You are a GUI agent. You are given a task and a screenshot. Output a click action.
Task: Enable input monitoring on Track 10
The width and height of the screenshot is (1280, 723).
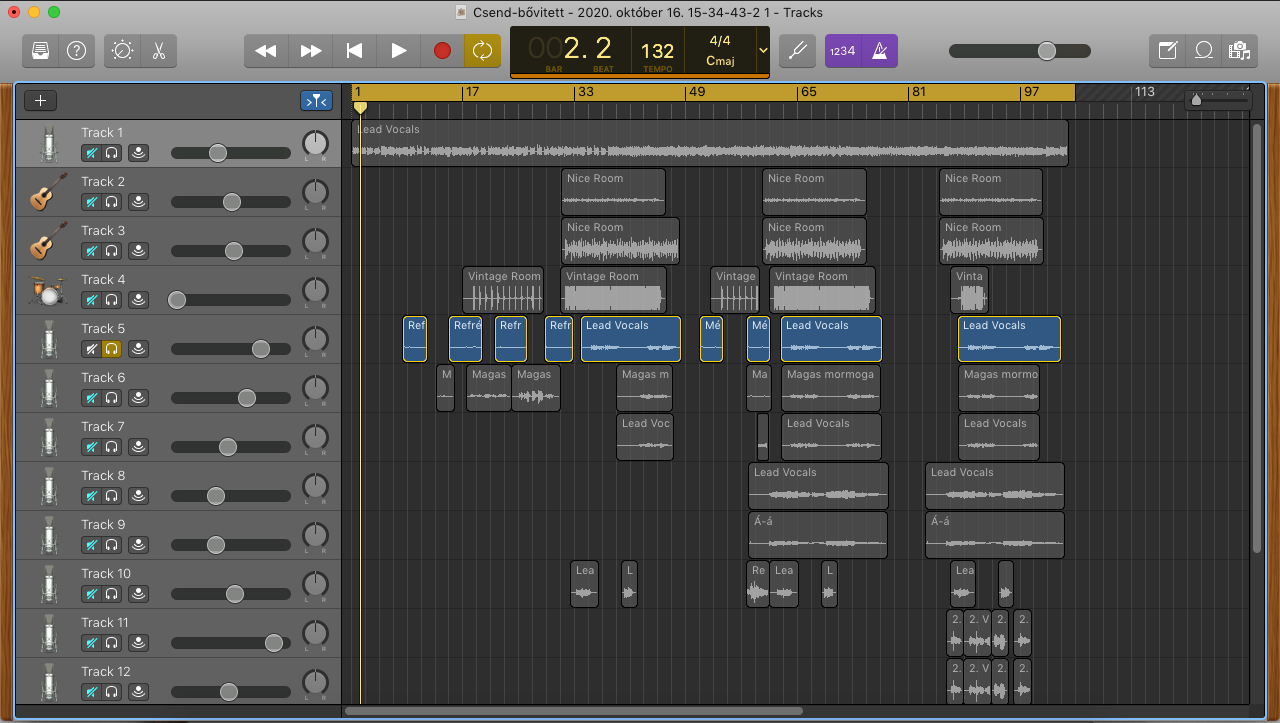pos(138,594)
